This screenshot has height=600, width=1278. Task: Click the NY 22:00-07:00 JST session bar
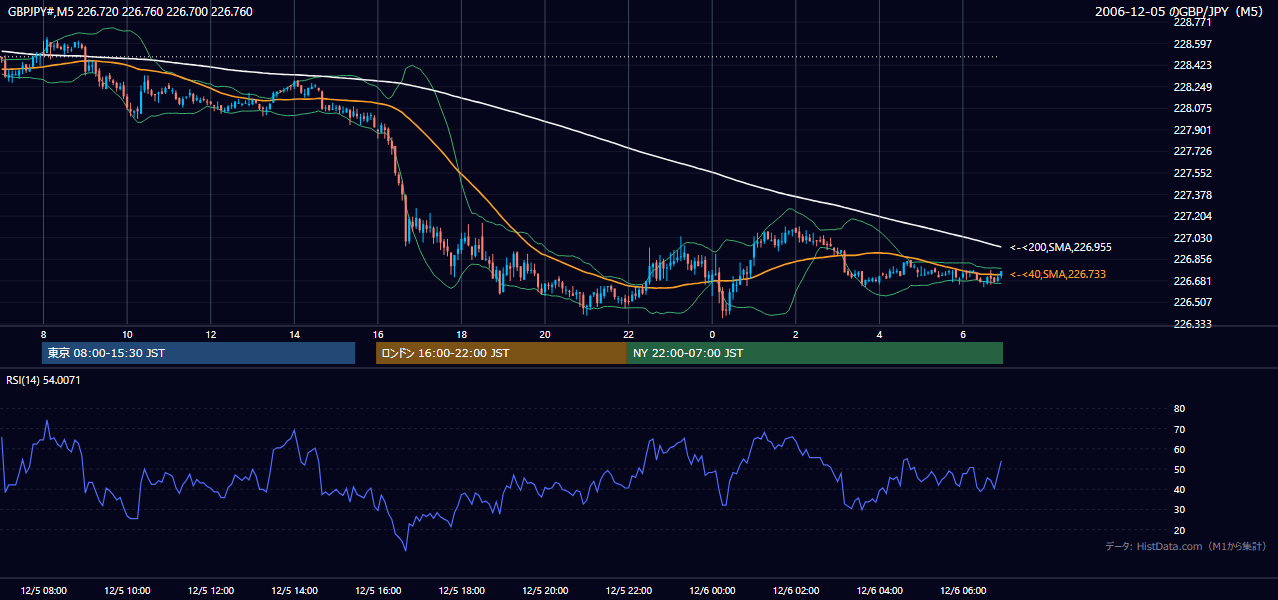815,353
